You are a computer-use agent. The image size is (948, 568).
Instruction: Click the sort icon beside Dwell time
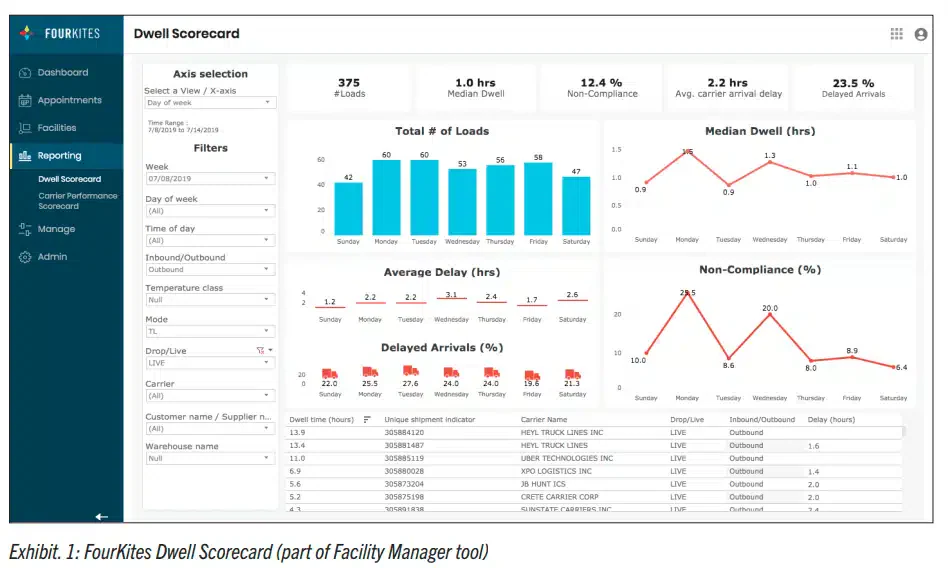pyautogui.click(x=366, y=419)
